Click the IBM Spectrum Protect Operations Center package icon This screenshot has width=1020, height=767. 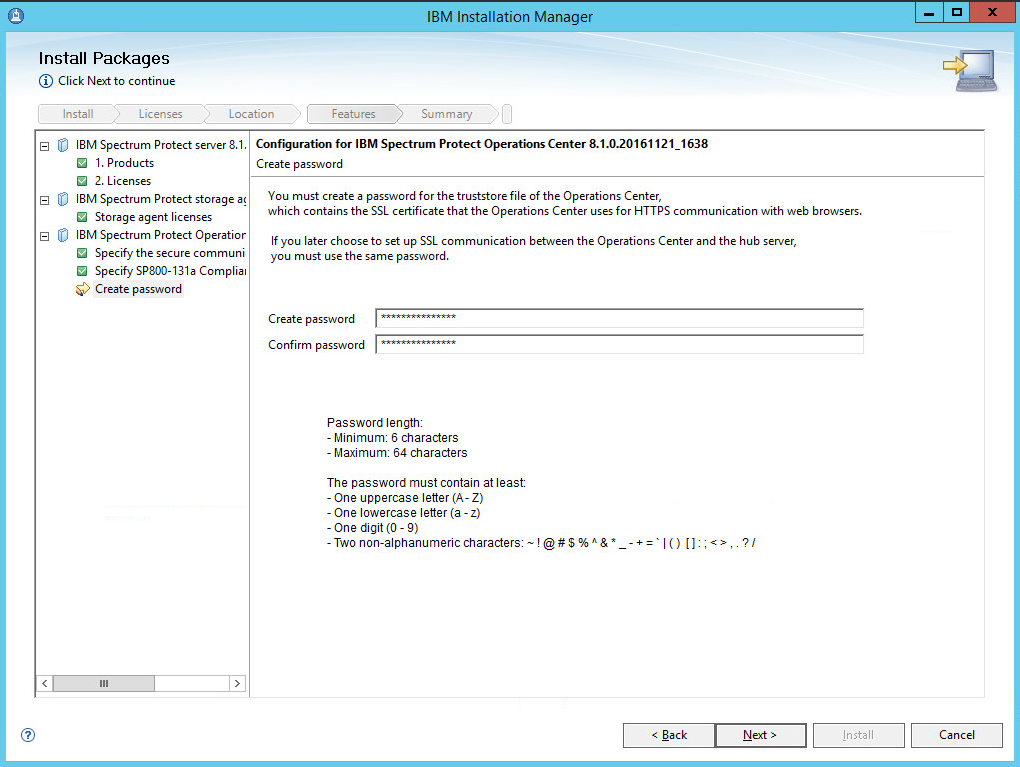pyautogui.click(x=63, y=235)
